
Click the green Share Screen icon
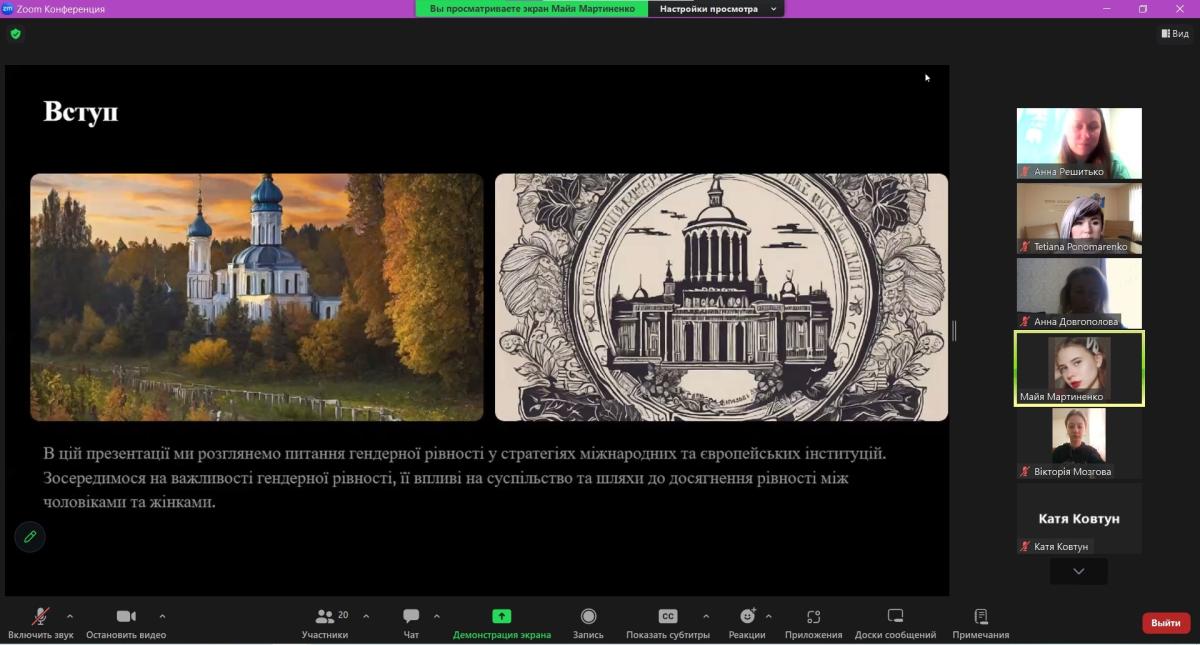(x=501, y=617)
